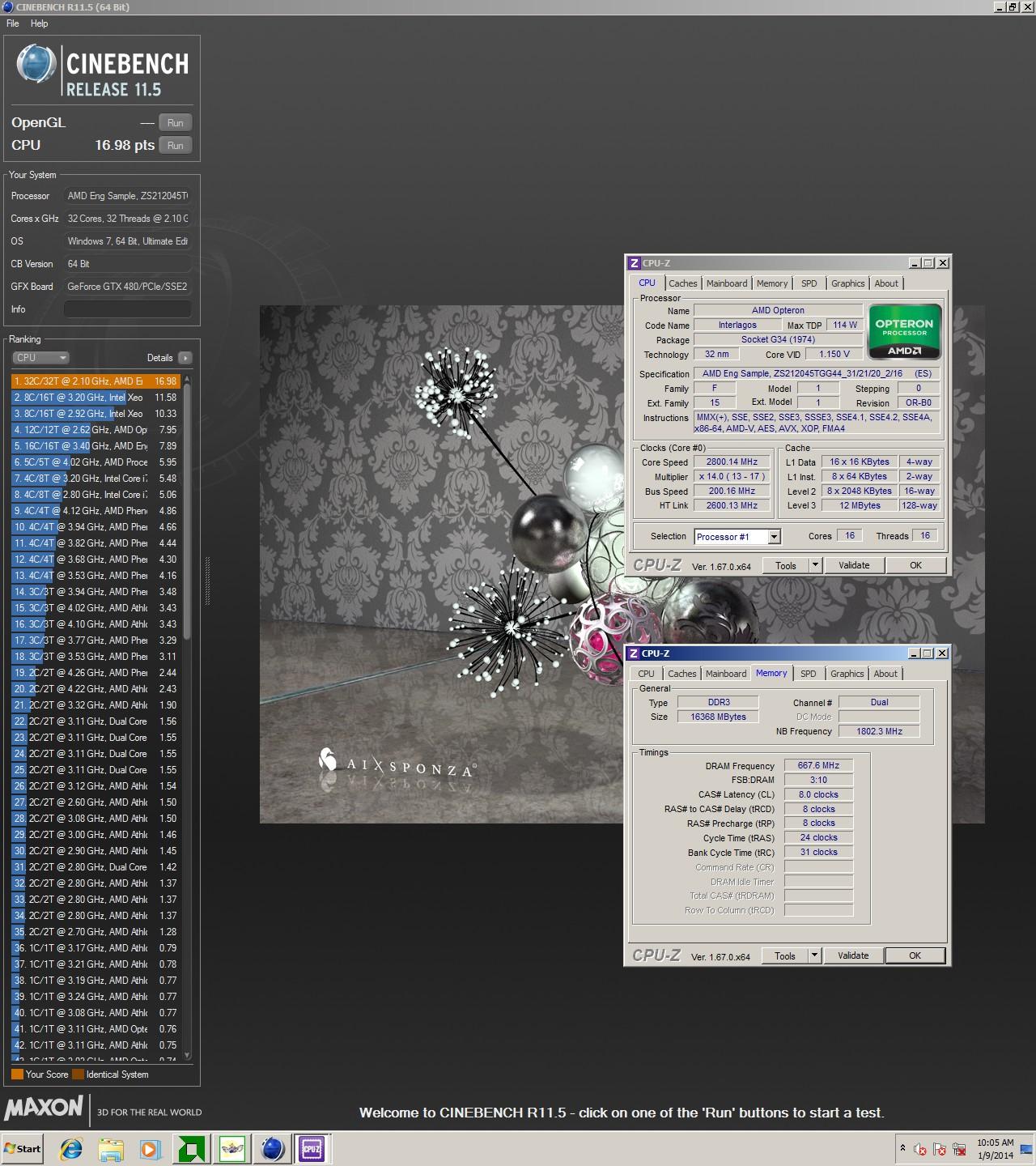Select ranking entry 36 1C/1T 3.17 GHz
Viewport: 1036px width, 1166px height.
95,948
